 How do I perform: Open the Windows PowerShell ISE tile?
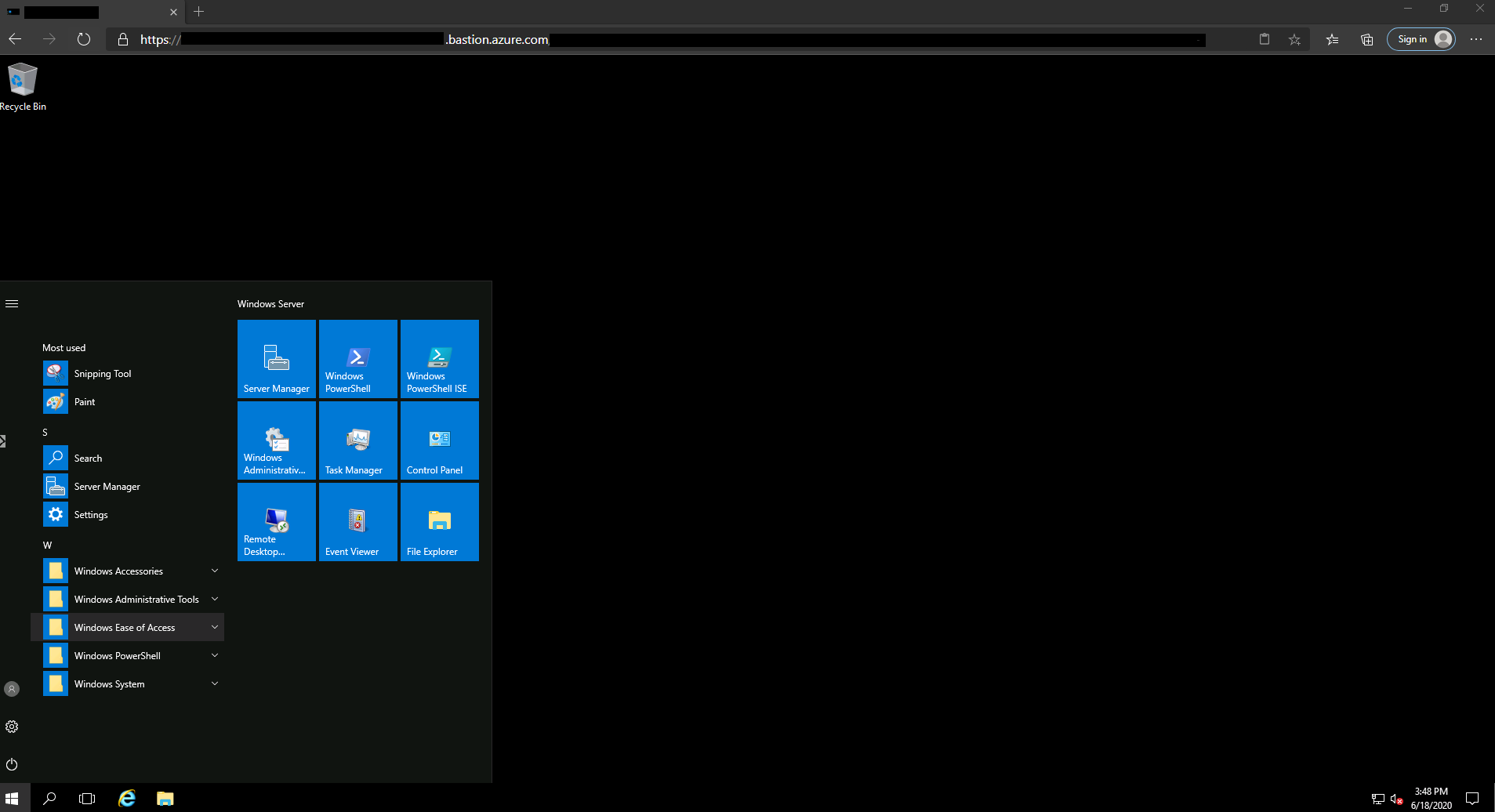click(440, 359)
